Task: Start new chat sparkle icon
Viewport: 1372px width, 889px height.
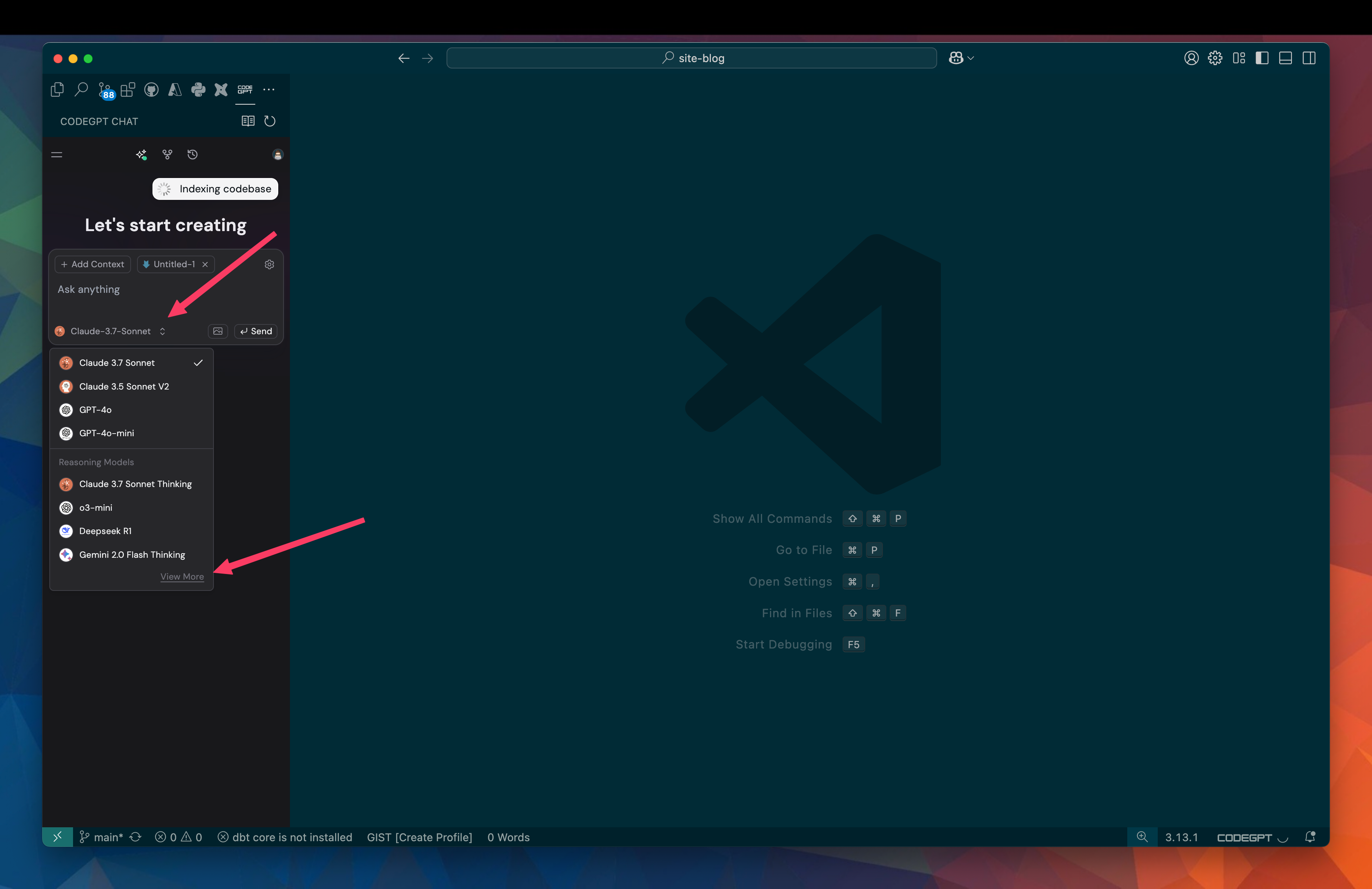Action: click(x=141, y=154)
